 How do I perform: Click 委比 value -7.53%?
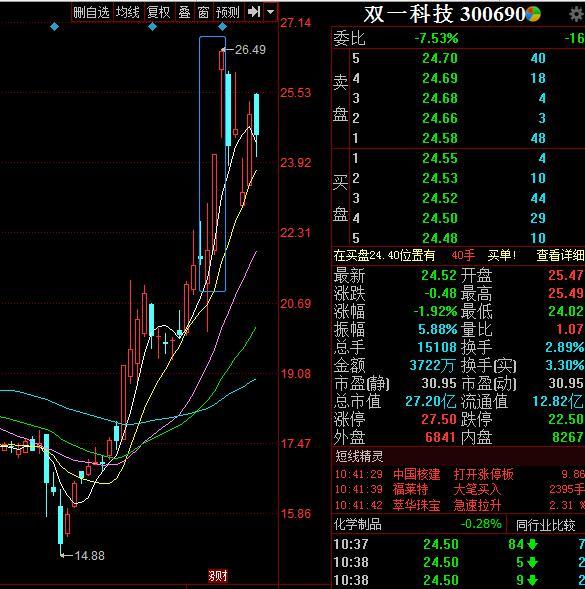(436, 38)
